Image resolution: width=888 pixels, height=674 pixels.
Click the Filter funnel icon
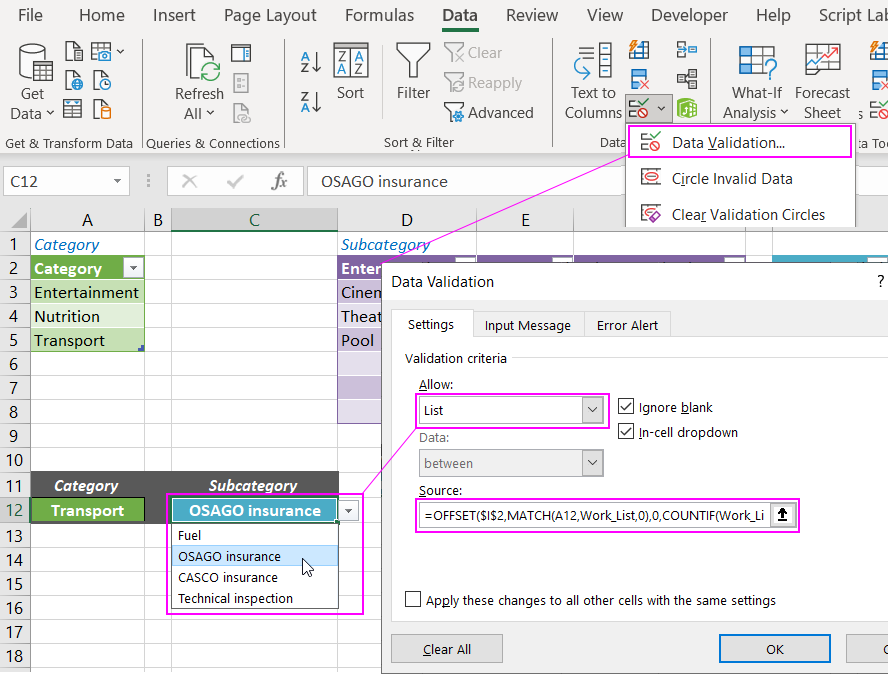413,65
